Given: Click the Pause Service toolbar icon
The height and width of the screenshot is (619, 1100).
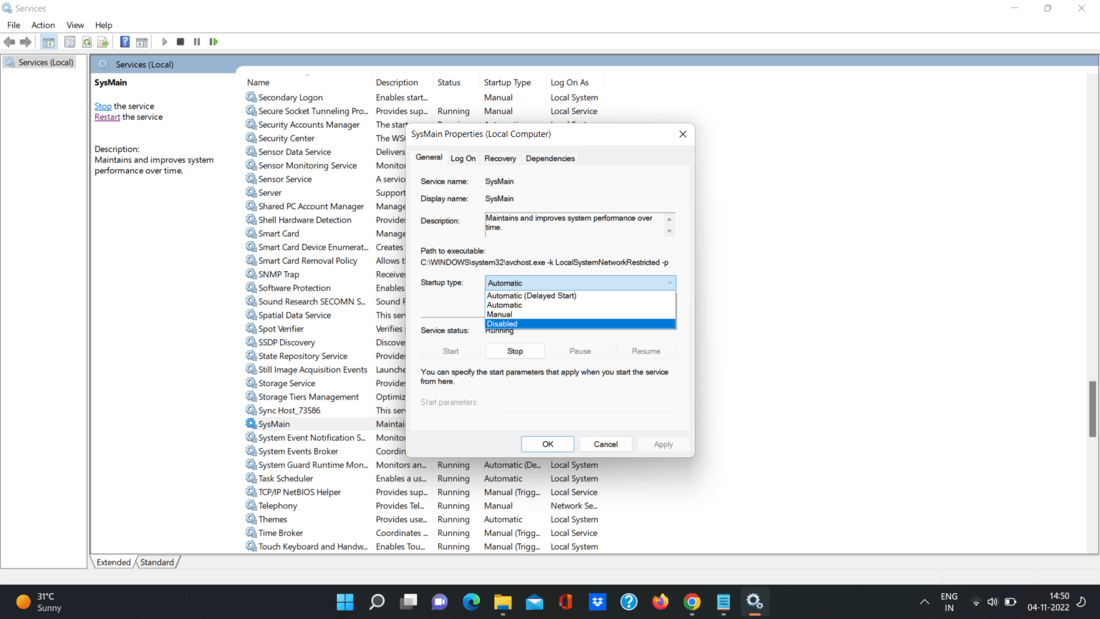Looking at the screenshot, I should click(x=197, y=42).
